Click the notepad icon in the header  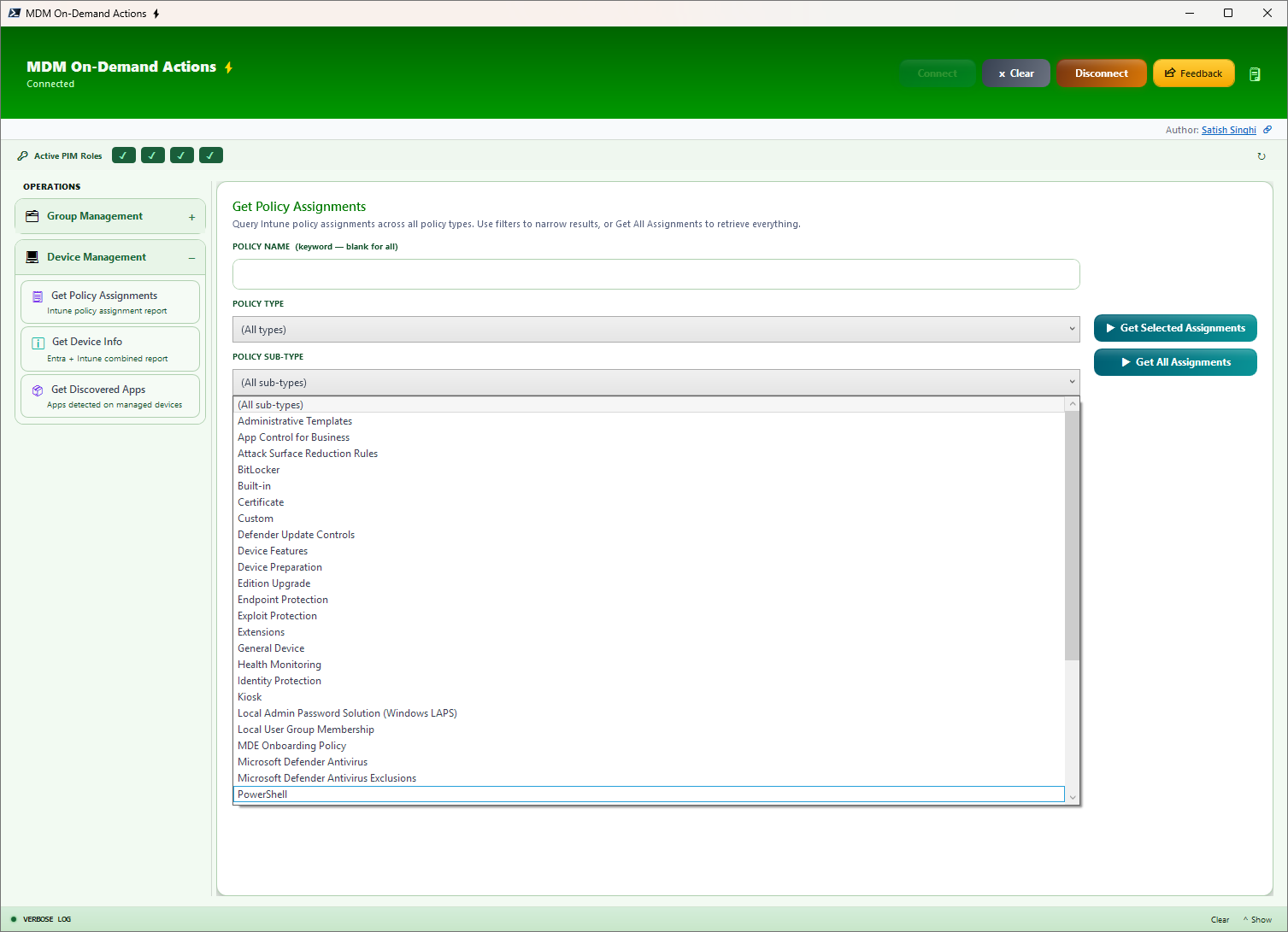[x=1255, y=74]
